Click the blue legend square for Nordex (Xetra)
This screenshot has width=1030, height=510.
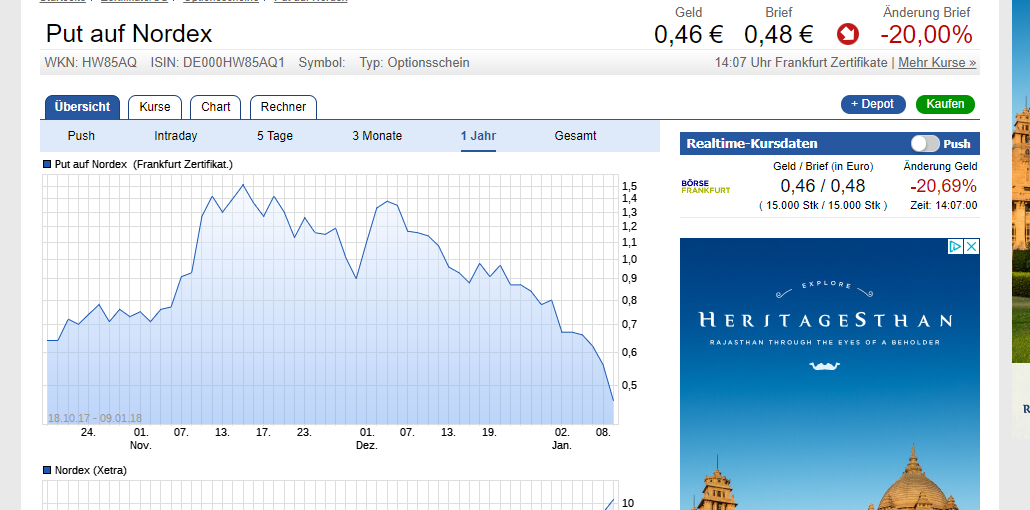coord(47,471)
